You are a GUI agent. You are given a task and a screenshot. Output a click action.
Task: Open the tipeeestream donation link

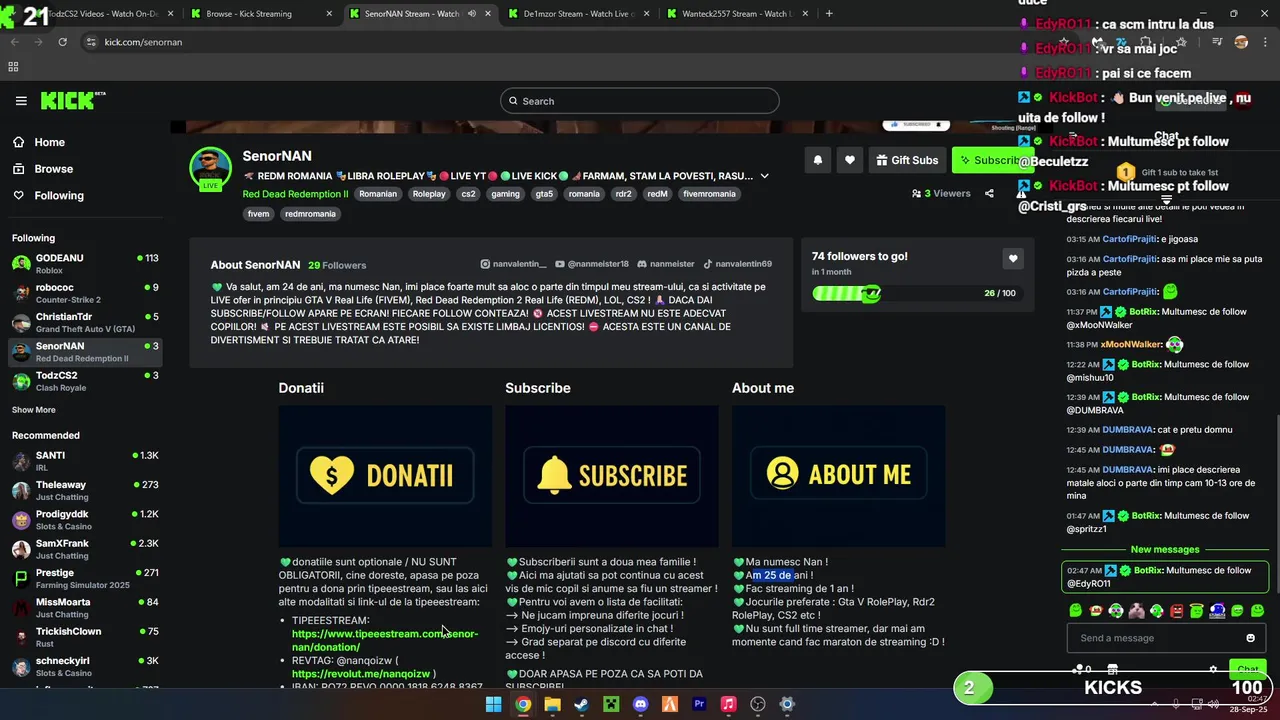click(x=385, y=640)
